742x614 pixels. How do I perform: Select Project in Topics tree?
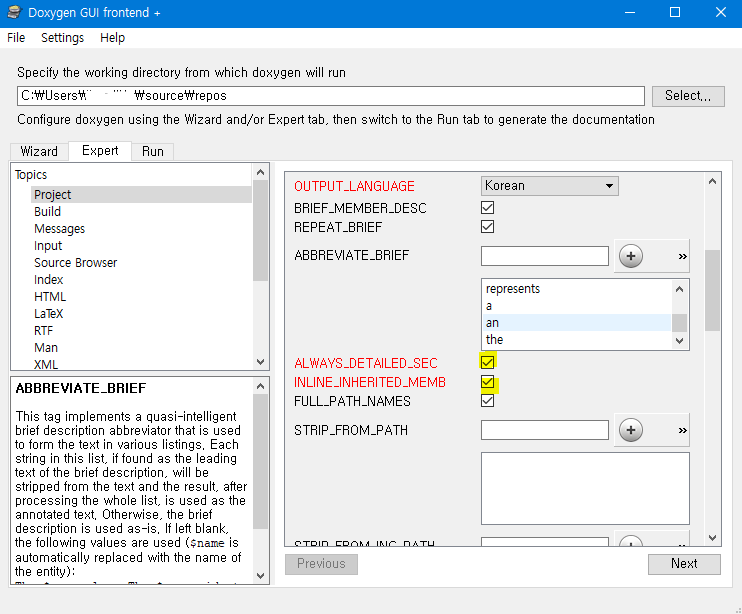[x=141, y=194]
